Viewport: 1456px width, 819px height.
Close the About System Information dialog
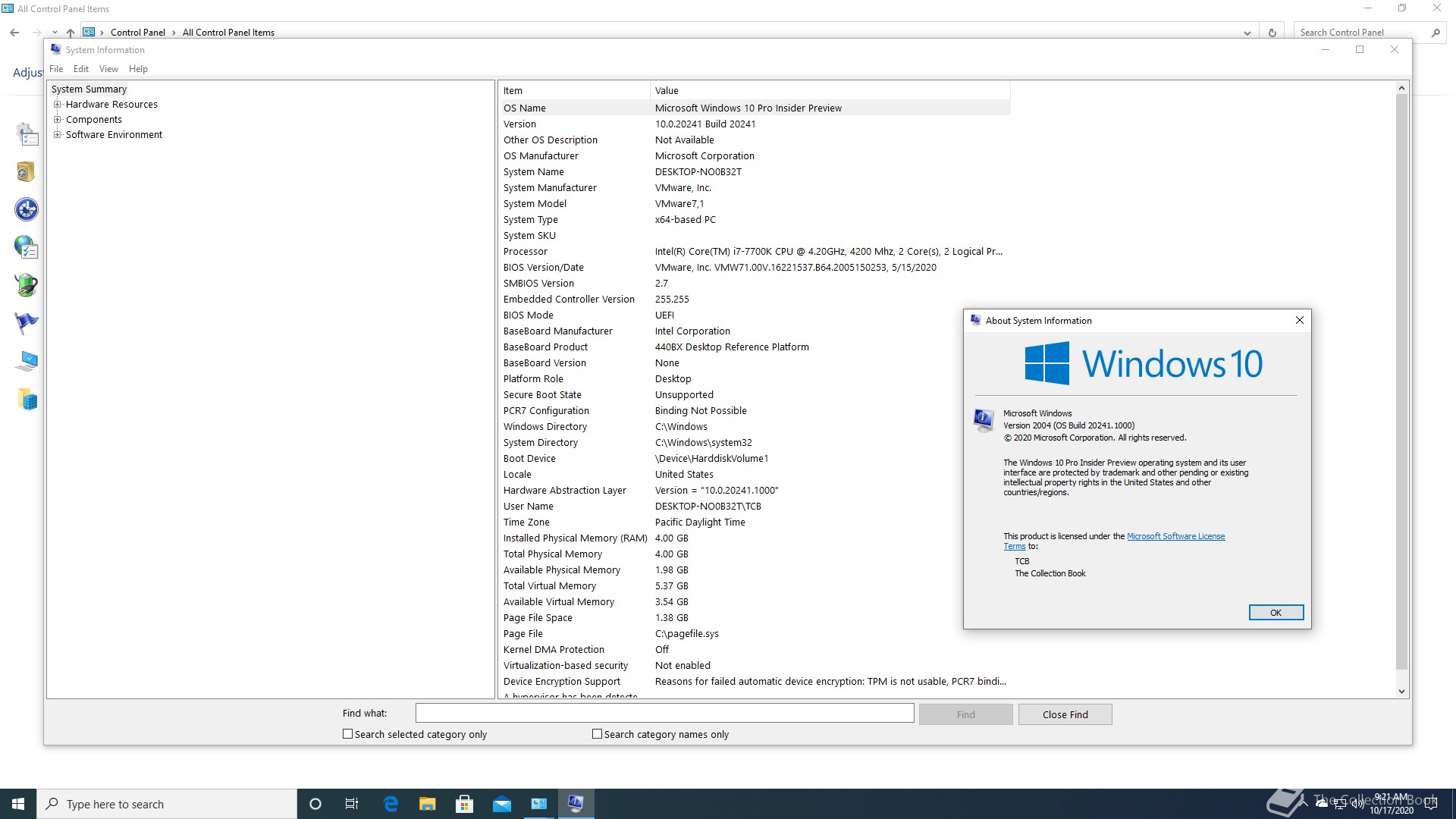[x=1300, y=320]
